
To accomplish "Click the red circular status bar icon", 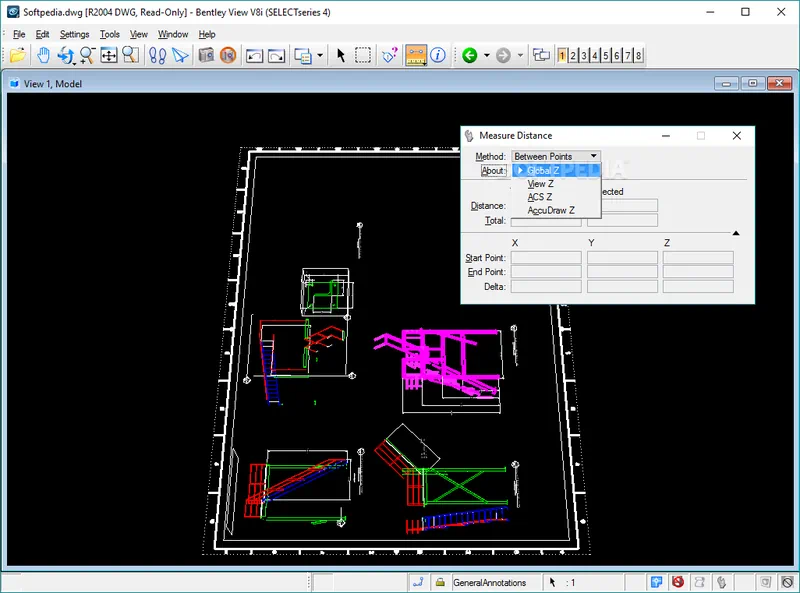I will [678, 582].
